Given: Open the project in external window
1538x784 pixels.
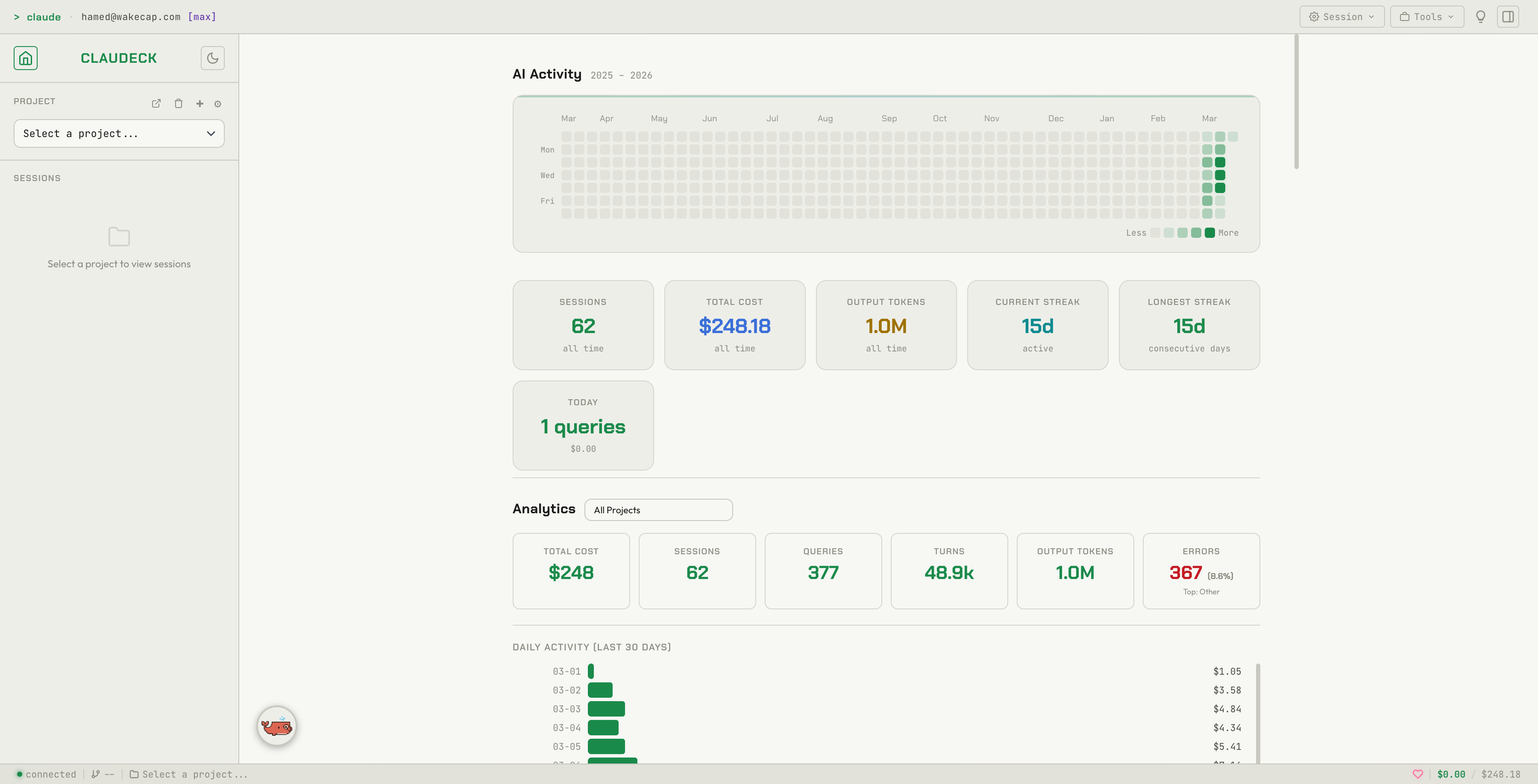Looking at the screenshot, I should 156,103.
